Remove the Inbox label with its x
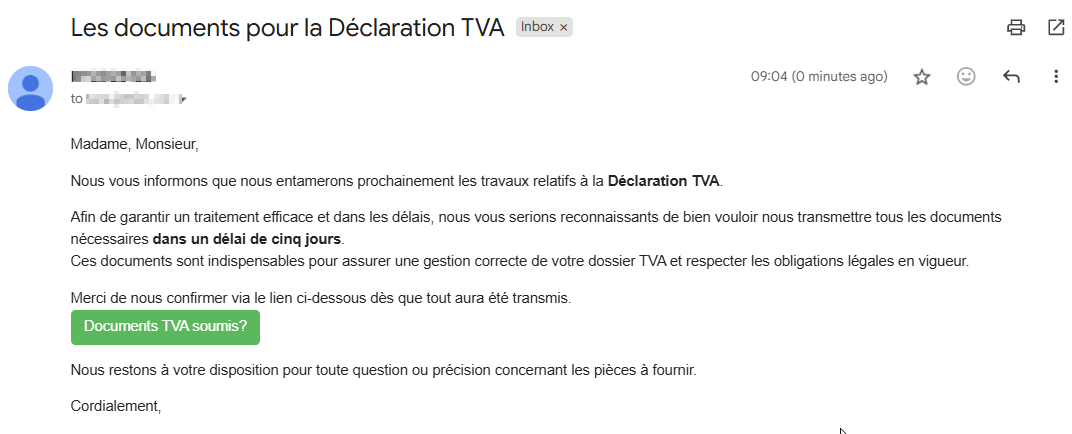The width and height of the screenshot is (1072, 434). coord(563,27)
